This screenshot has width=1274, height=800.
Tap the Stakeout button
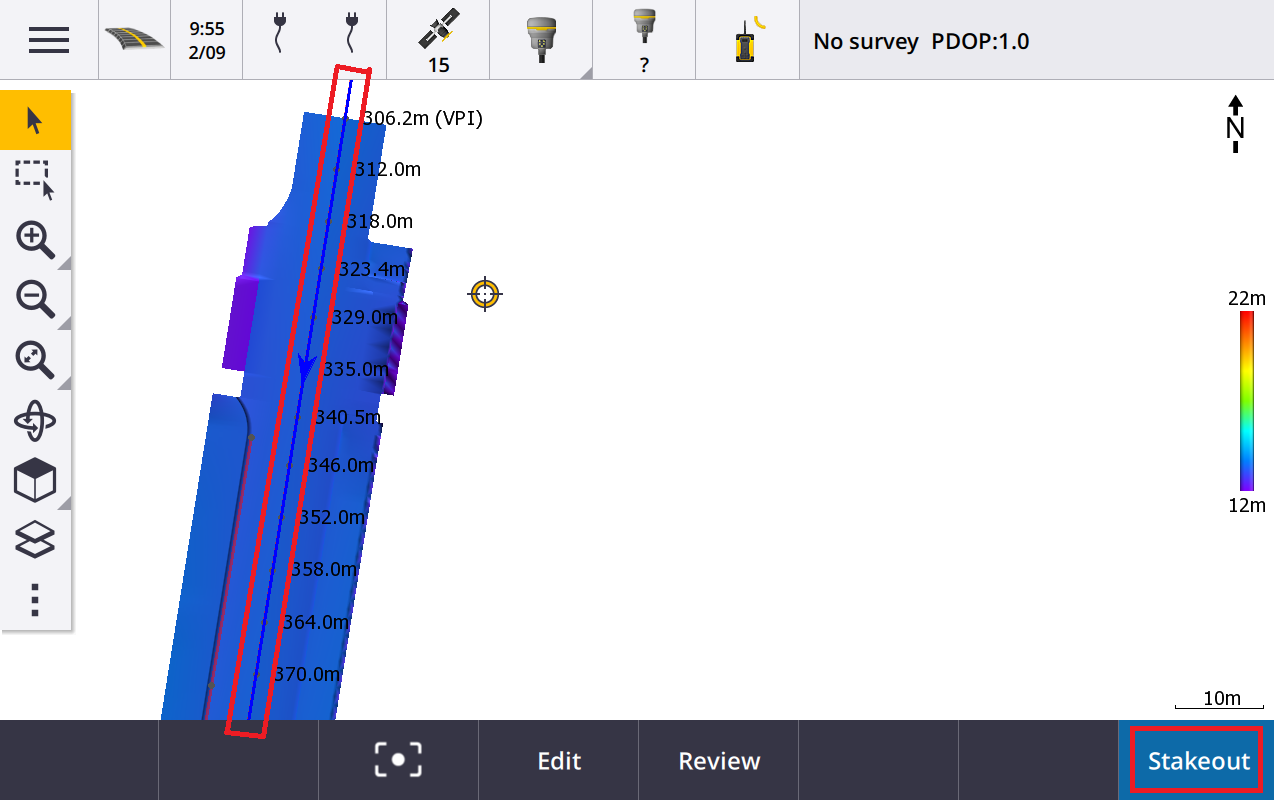[1198, 760]
